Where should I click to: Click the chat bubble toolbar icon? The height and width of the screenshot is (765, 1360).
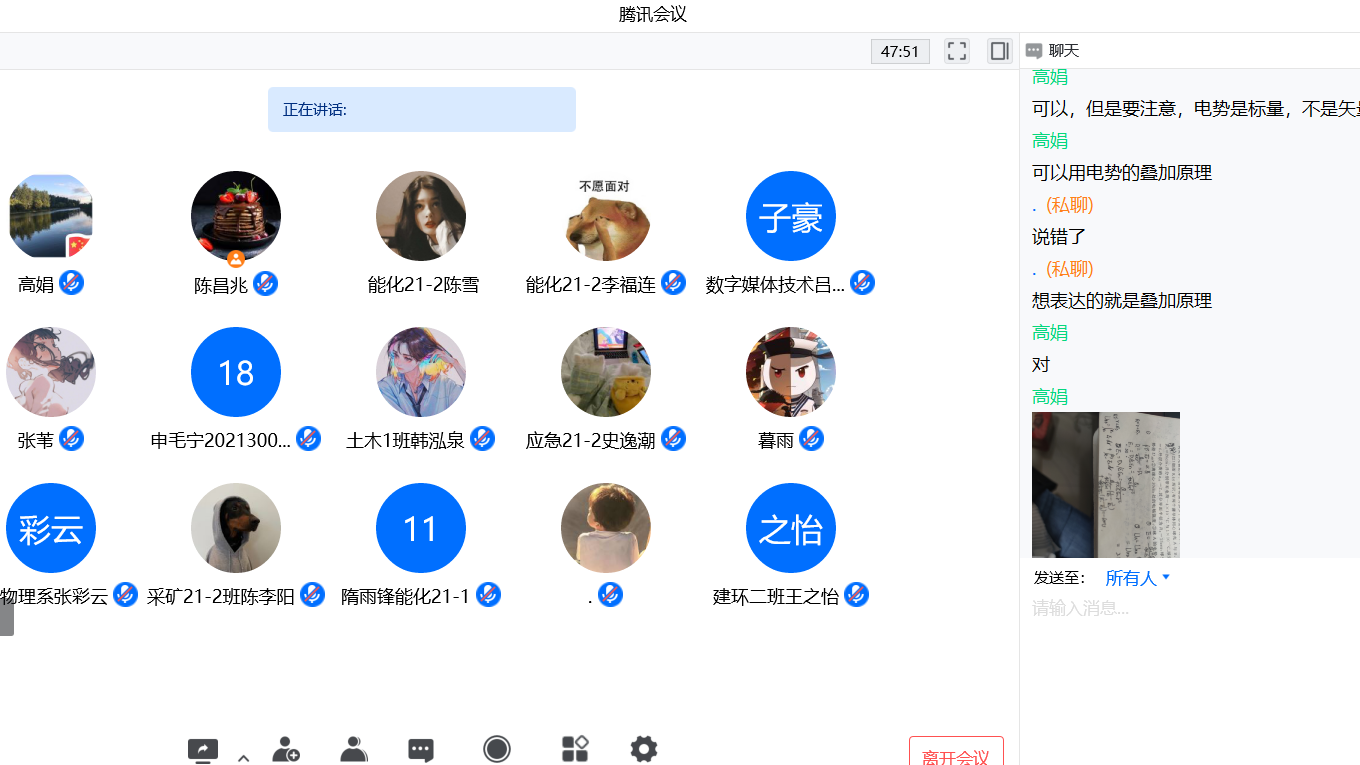(421, 750)
